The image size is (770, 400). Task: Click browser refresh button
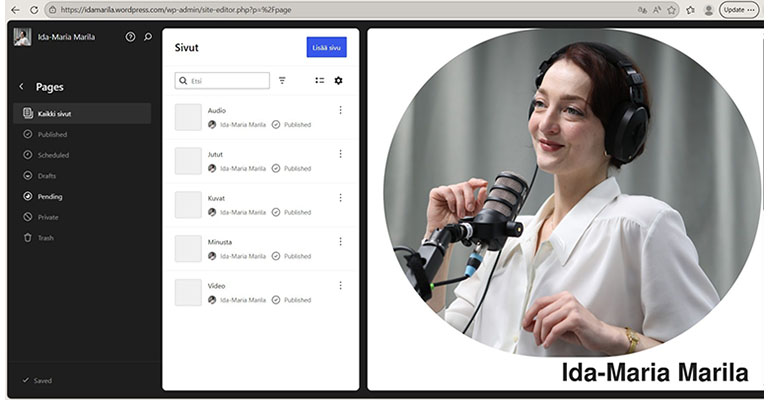[x=34, y=10]
